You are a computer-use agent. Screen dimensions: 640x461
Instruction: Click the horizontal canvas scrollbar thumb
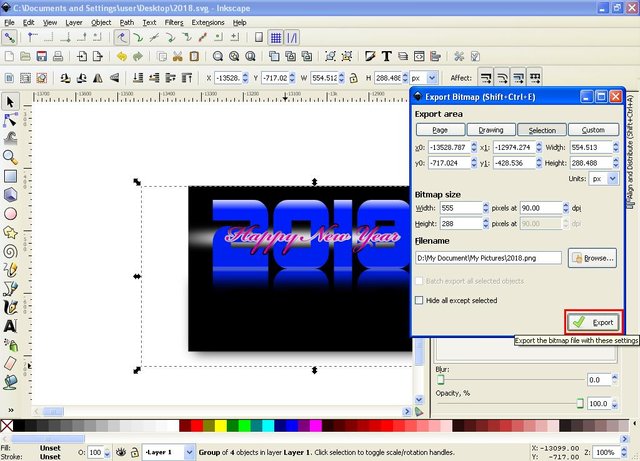tap(53, 412)
